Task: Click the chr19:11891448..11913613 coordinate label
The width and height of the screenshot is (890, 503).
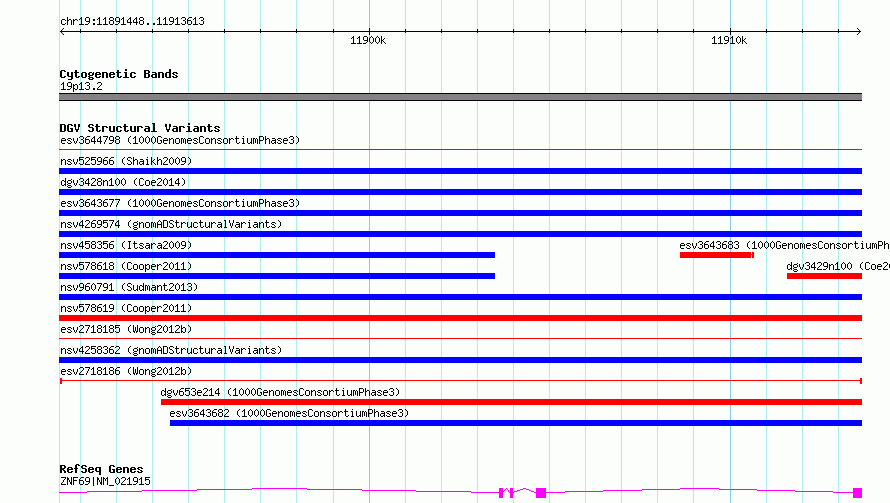Action: coord(132,22)
